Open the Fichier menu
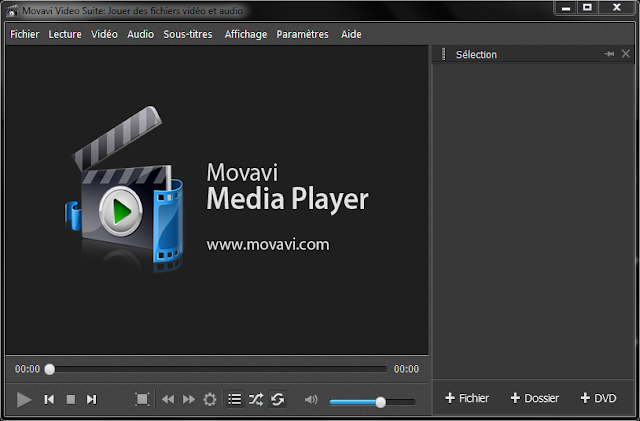 (x=25, y=34)
